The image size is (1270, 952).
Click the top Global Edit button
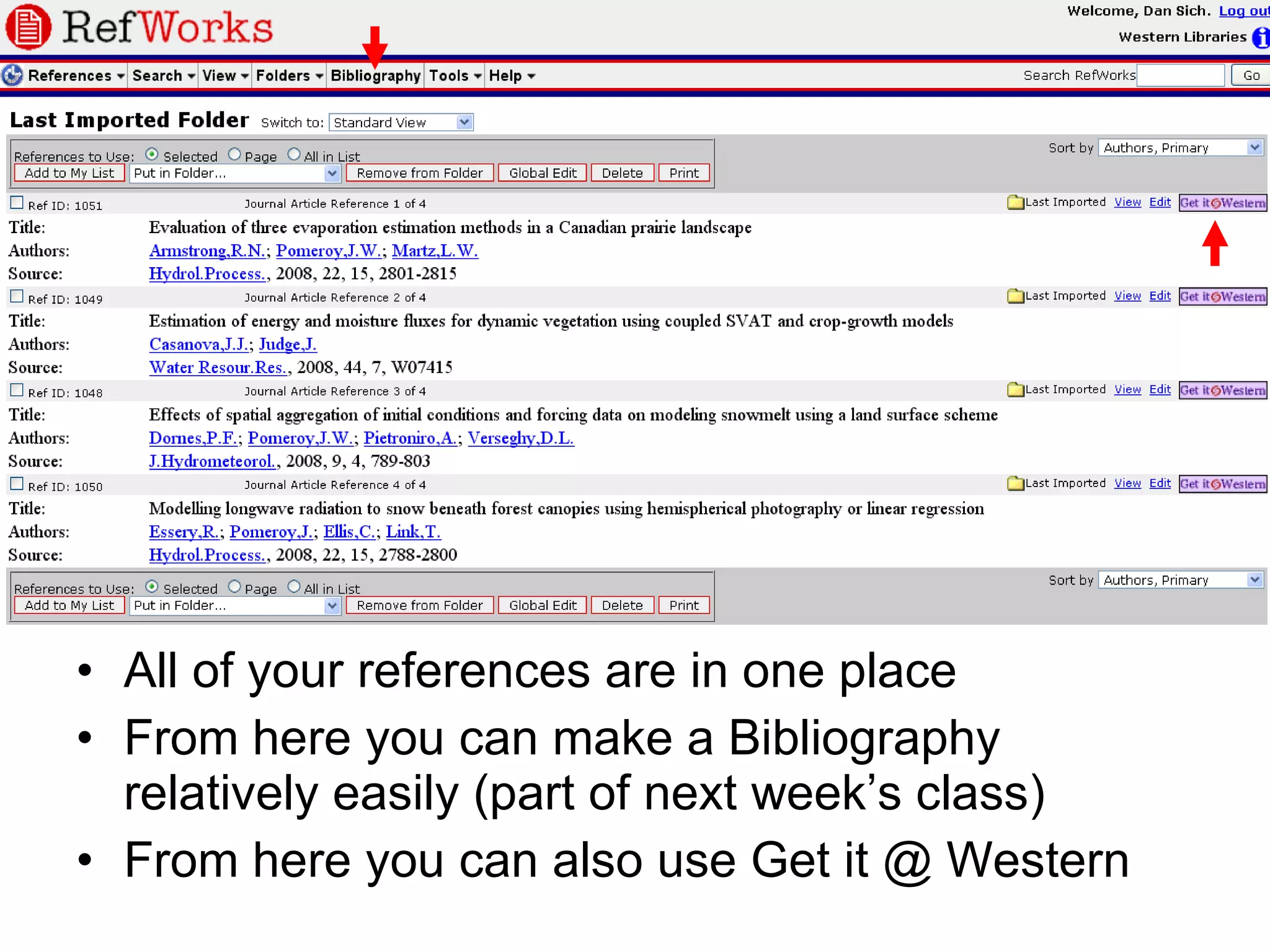click(543, 173)
